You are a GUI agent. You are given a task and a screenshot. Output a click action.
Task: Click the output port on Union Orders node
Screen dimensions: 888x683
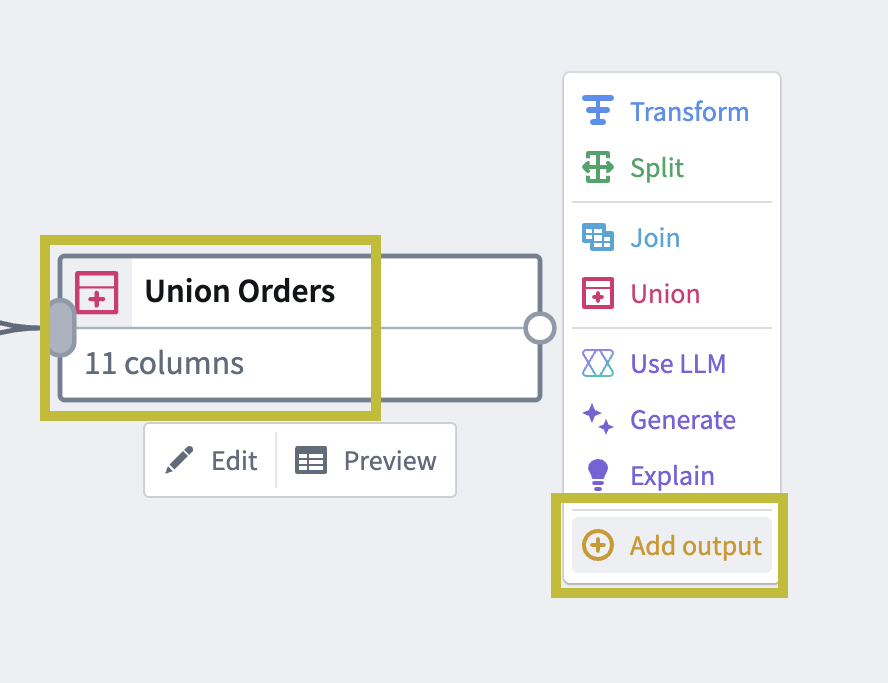(539, 327)
